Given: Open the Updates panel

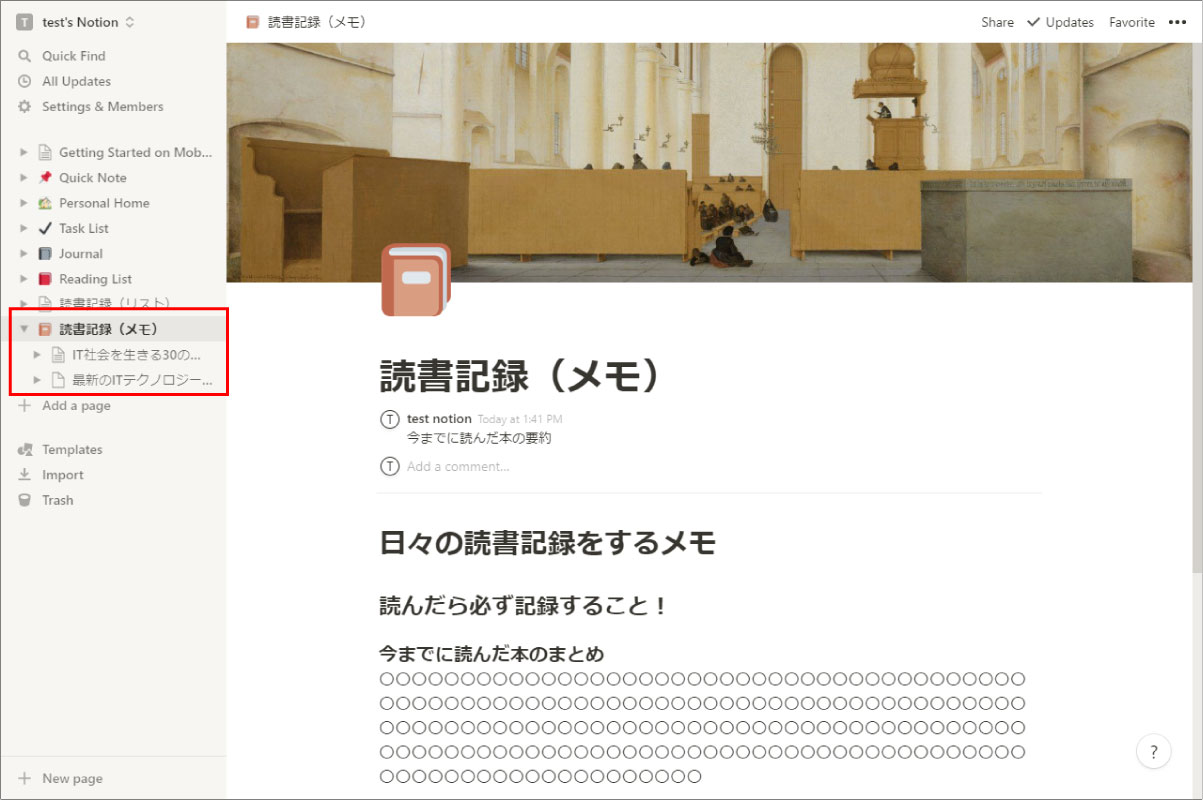Looking at the screenshot, I should point(1060,22).
